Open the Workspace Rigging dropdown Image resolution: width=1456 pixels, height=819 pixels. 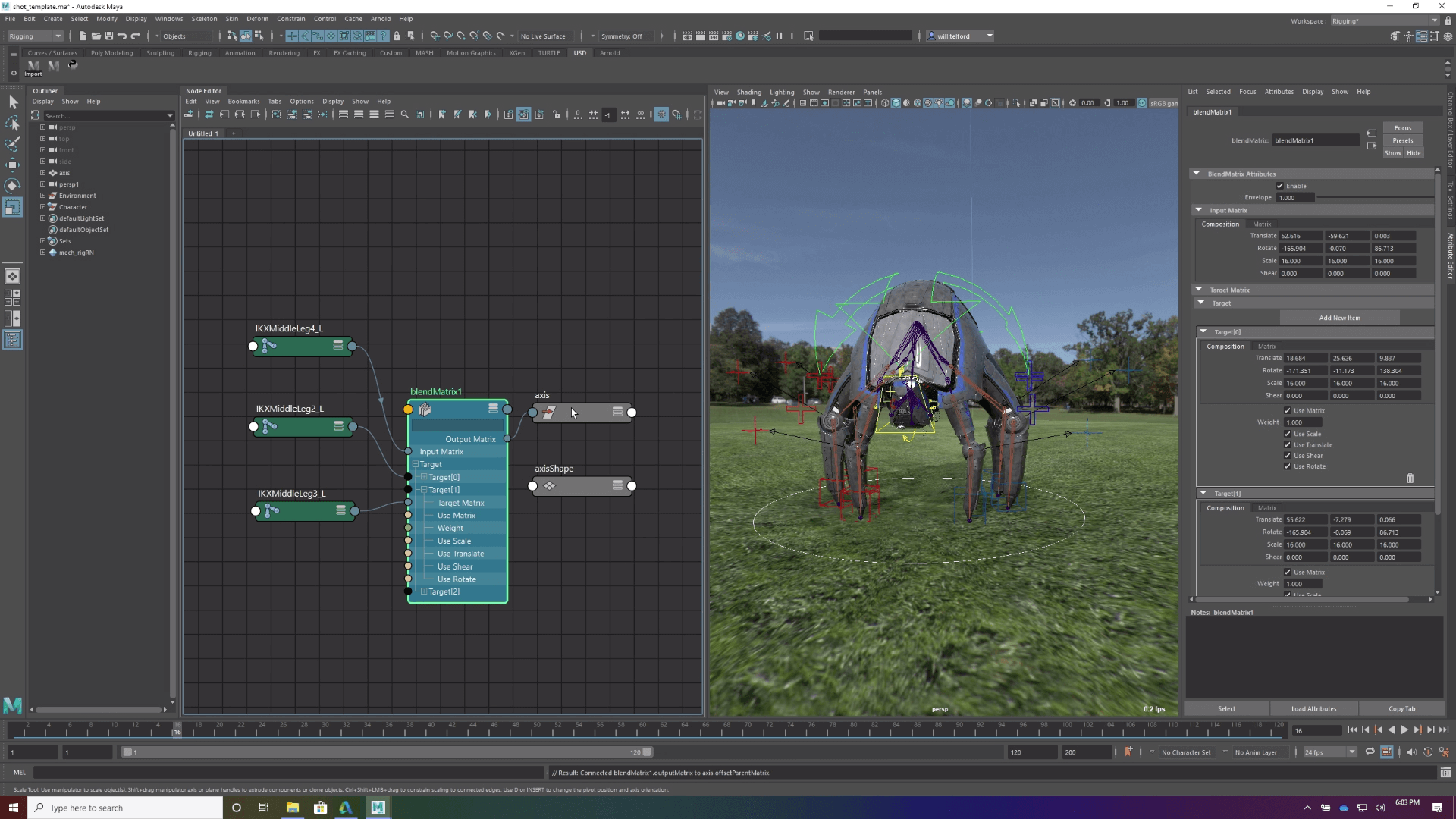[1384, 21]
